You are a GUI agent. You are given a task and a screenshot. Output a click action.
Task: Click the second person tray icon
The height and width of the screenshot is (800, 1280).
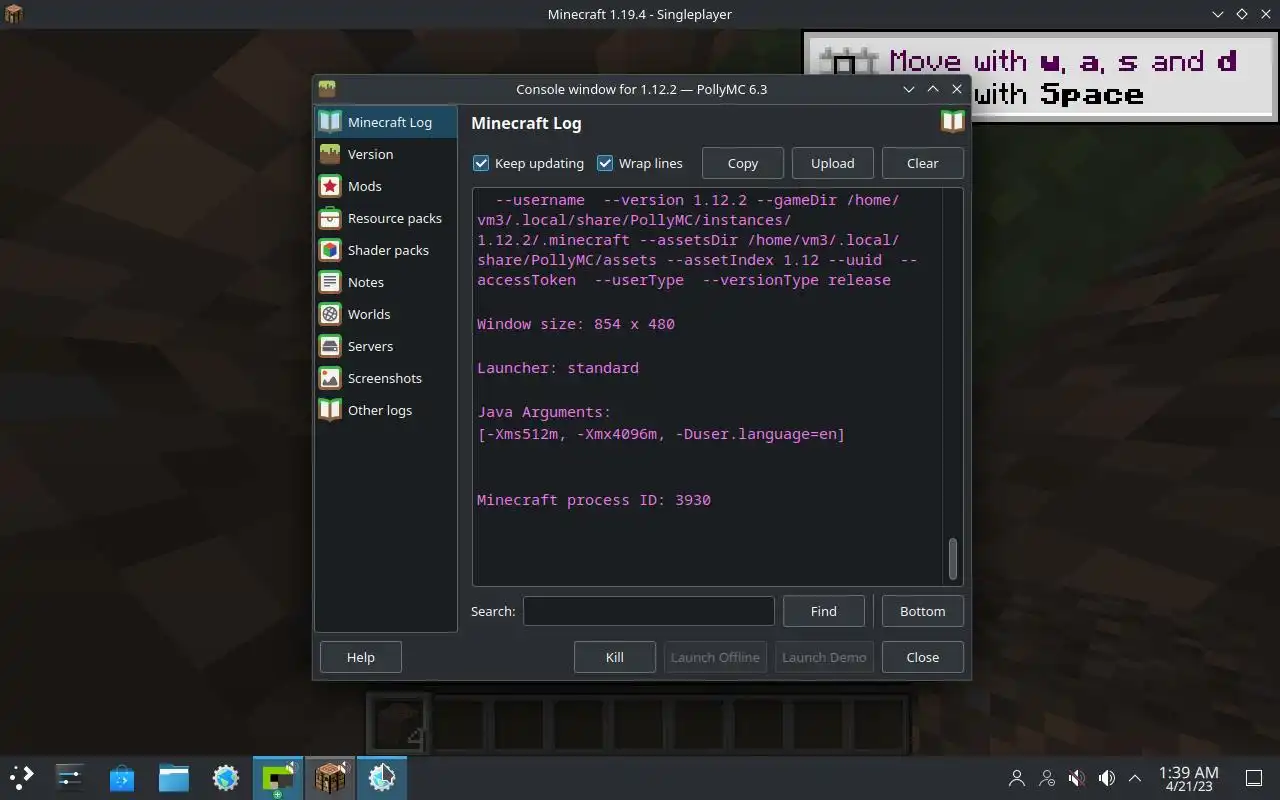tap(1047, 778)
